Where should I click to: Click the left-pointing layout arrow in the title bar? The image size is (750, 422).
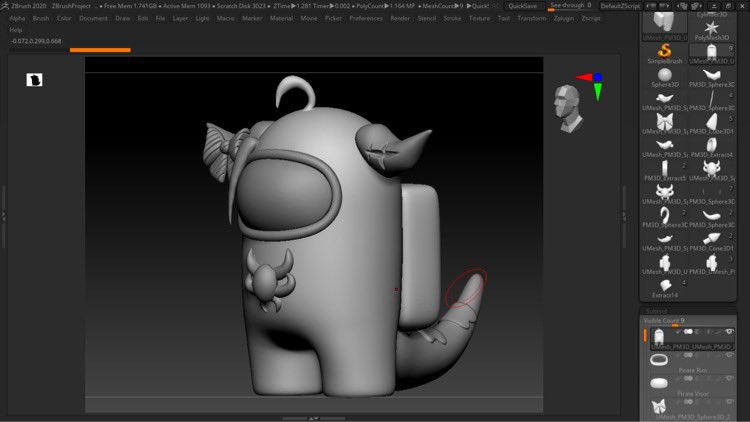(x=652, y=6)
